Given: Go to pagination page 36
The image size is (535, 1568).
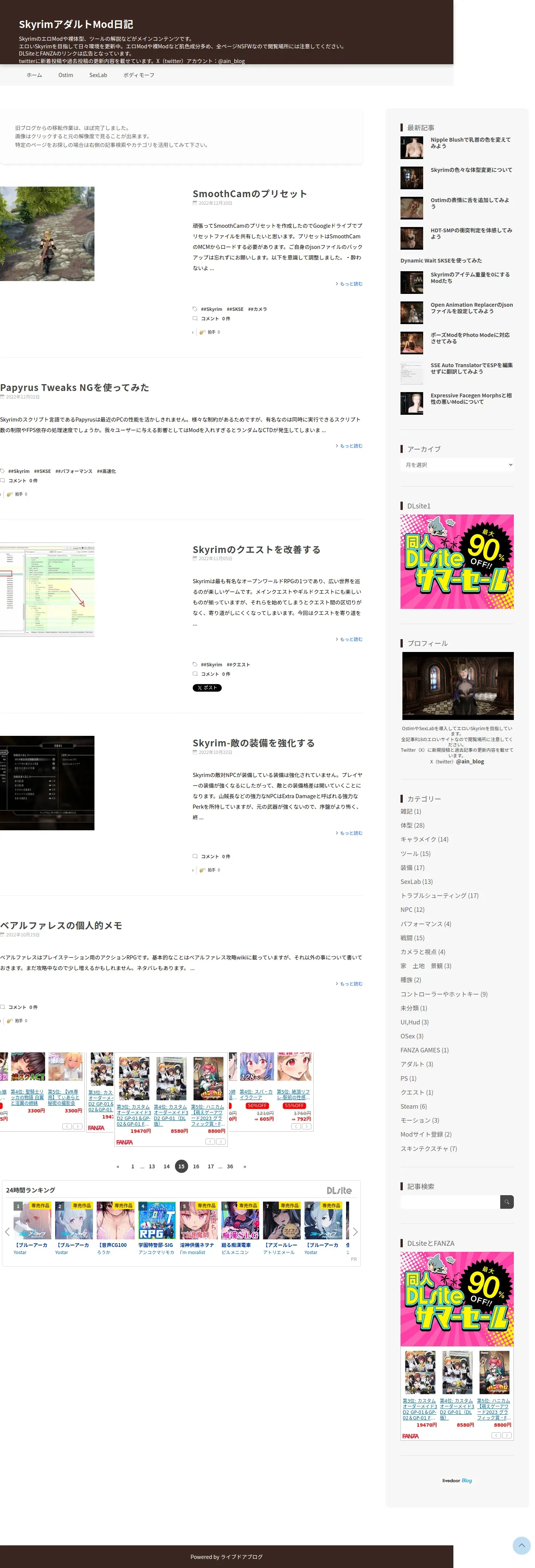Looking at the screenshot, I should pos(230,1166).
